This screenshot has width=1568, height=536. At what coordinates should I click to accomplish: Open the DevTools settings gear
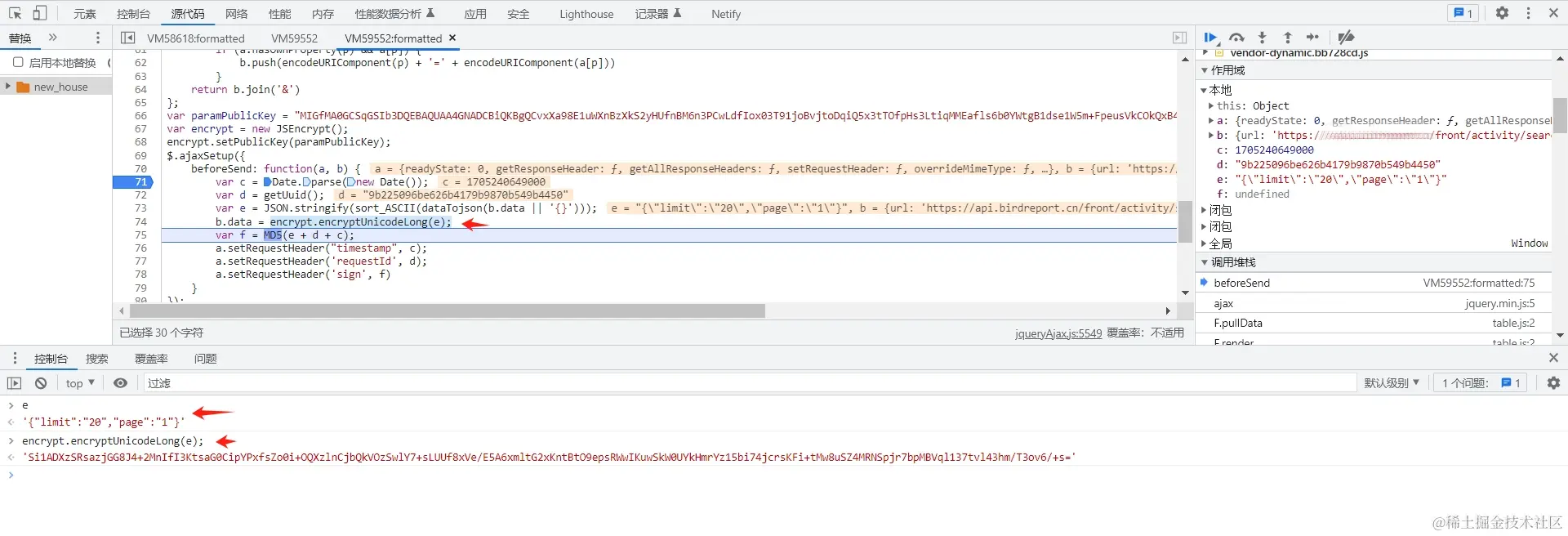click(x=1502, y=13)
